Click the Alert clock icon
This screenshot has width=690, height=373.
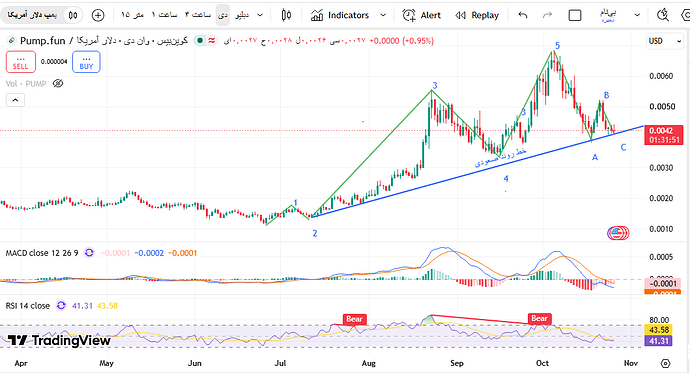(x=409, y=15)
